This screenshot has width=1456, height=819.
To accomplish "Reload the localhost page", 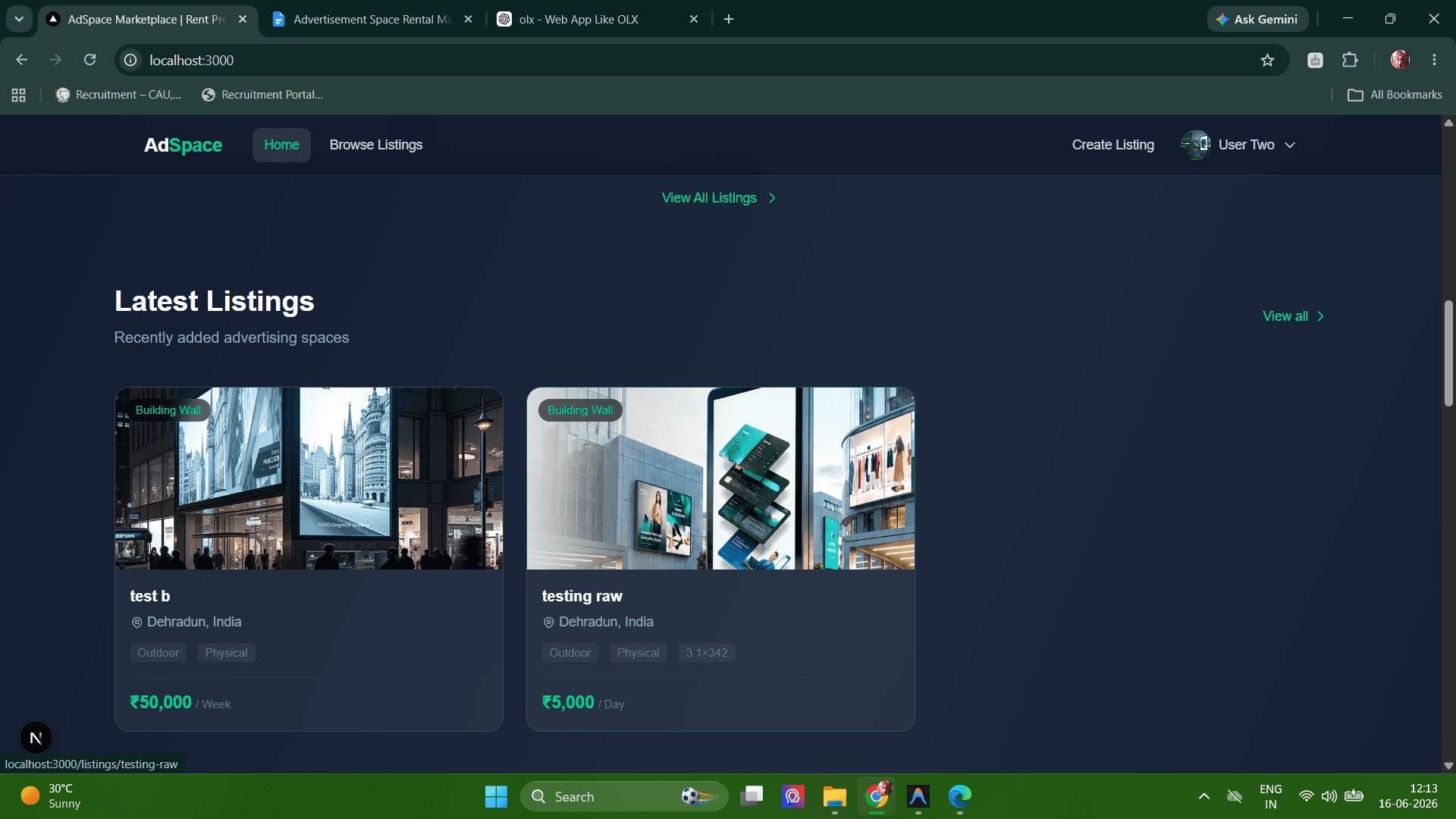I will coord(89,60).
